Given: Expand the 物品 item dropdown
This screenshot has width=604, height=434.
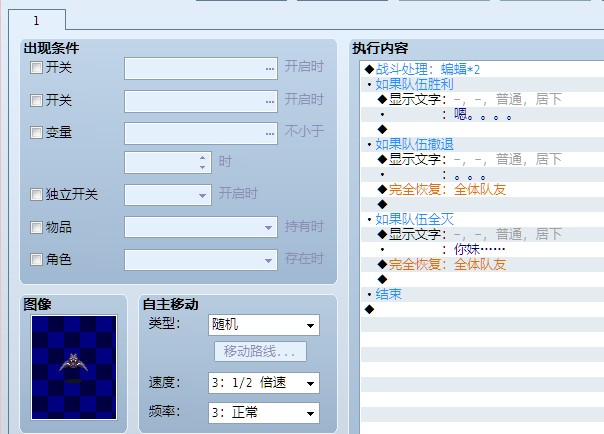Looking at the screenshot, I should 201,227.
